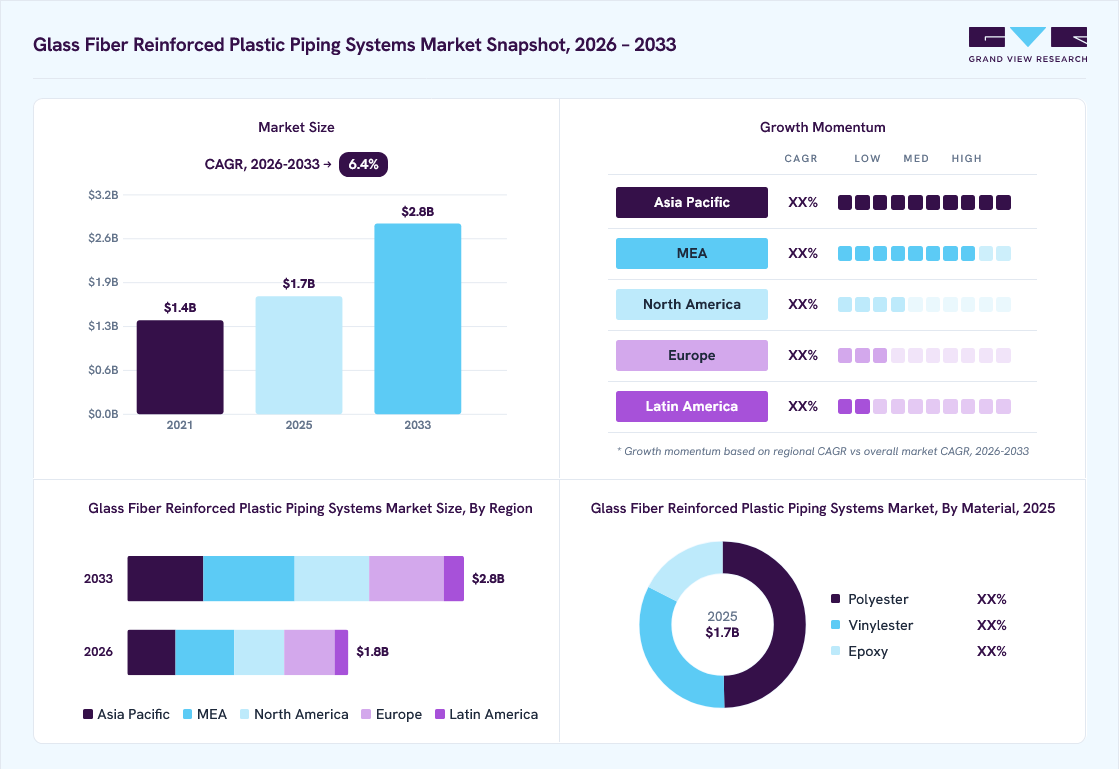Screen dimensions: 1120x769
Task: Click the Europe segment in the 2033 bar
Action: 406,578
